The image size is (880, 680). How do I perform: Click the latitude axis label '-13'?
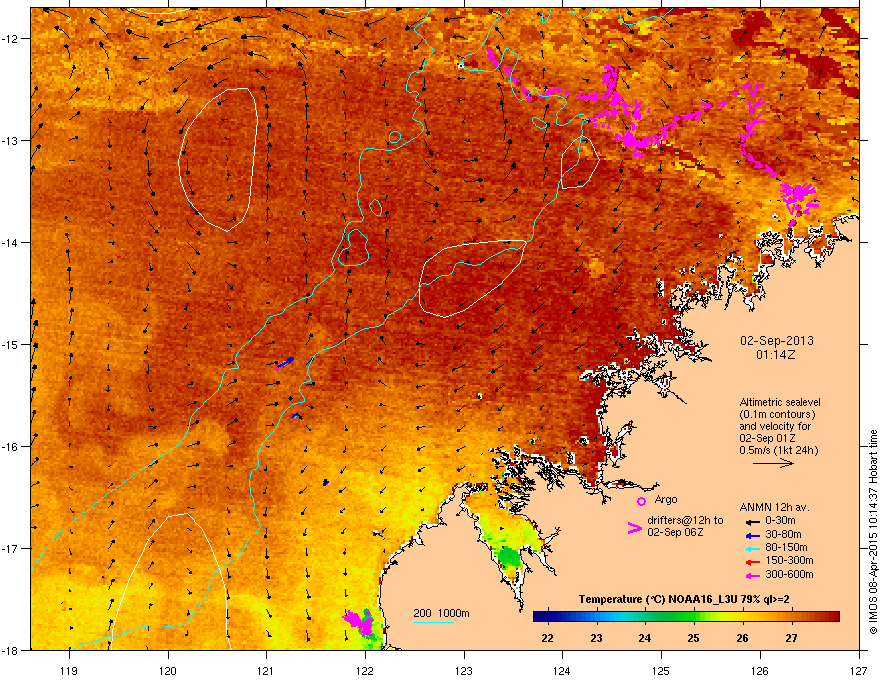click(x=11, y=141)
